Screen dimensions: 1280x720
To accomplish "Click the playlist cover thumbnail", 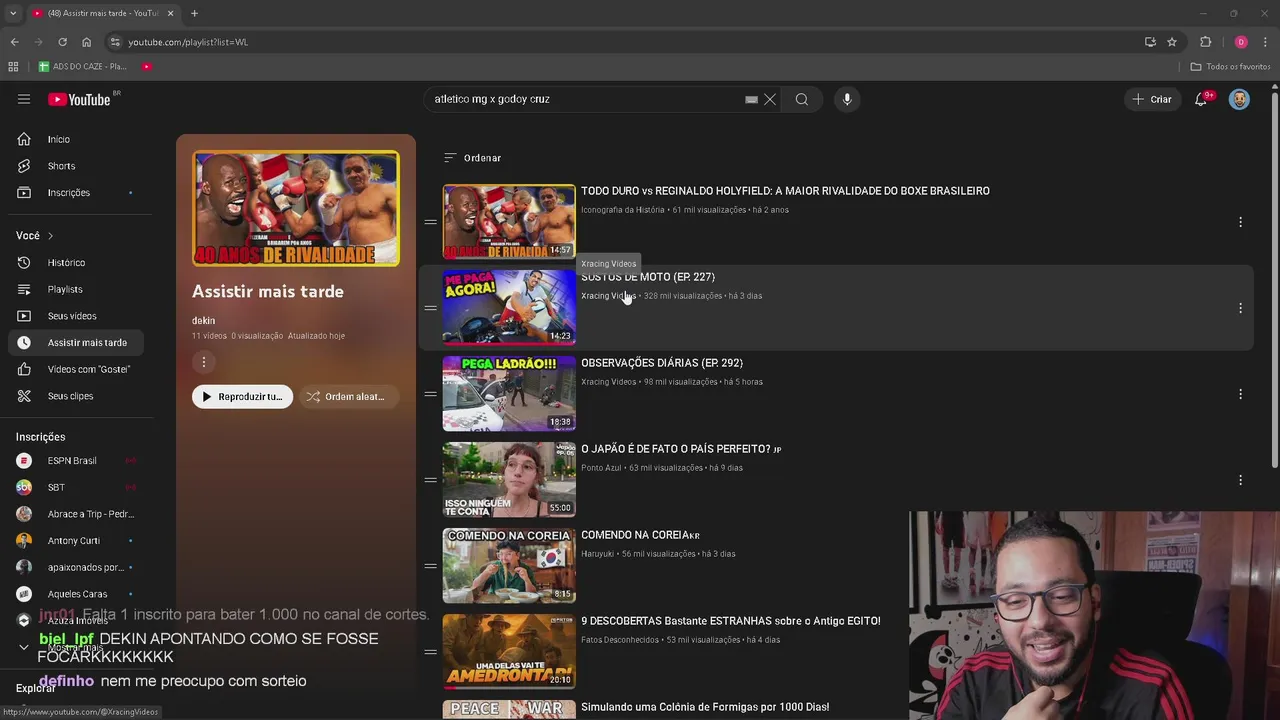I will [296, 208].
